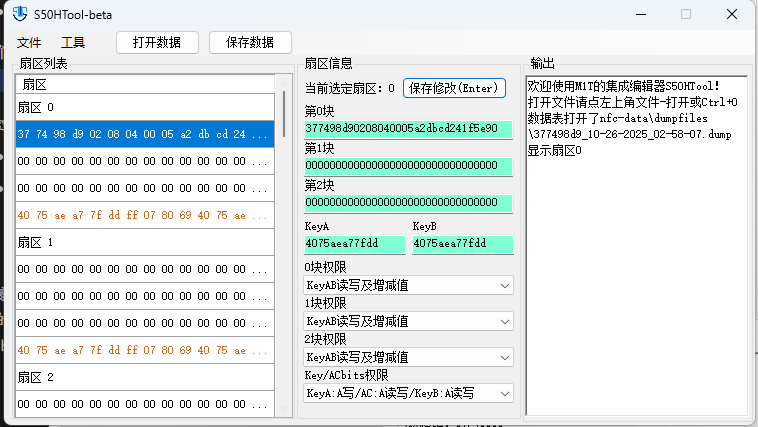Screen dimensions: 758x427
Task: Click the KeyA input field
Action: [354, 244]
